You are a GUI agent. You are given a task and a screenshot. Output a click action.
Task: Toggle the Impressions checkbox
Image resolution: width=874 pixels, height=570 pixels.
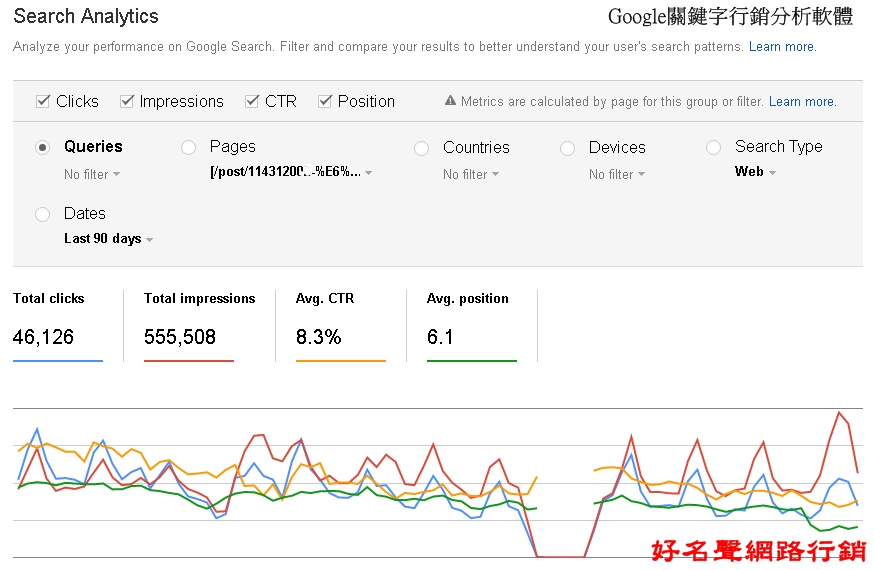pyautogui.click(x=127, y=101)
